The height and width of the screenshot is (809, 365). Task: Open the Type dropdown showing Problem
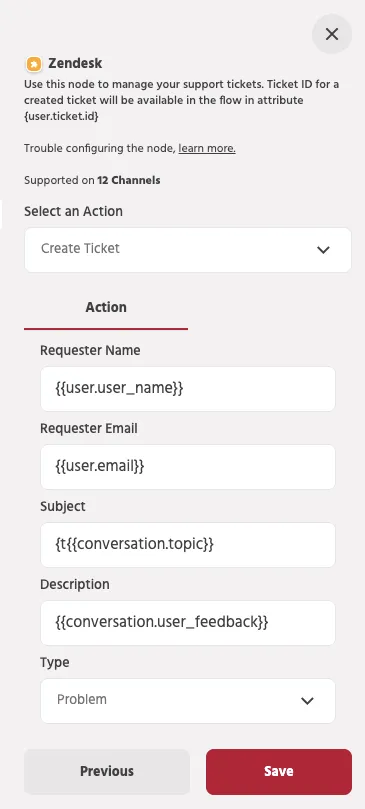click(x=188, y=700)
